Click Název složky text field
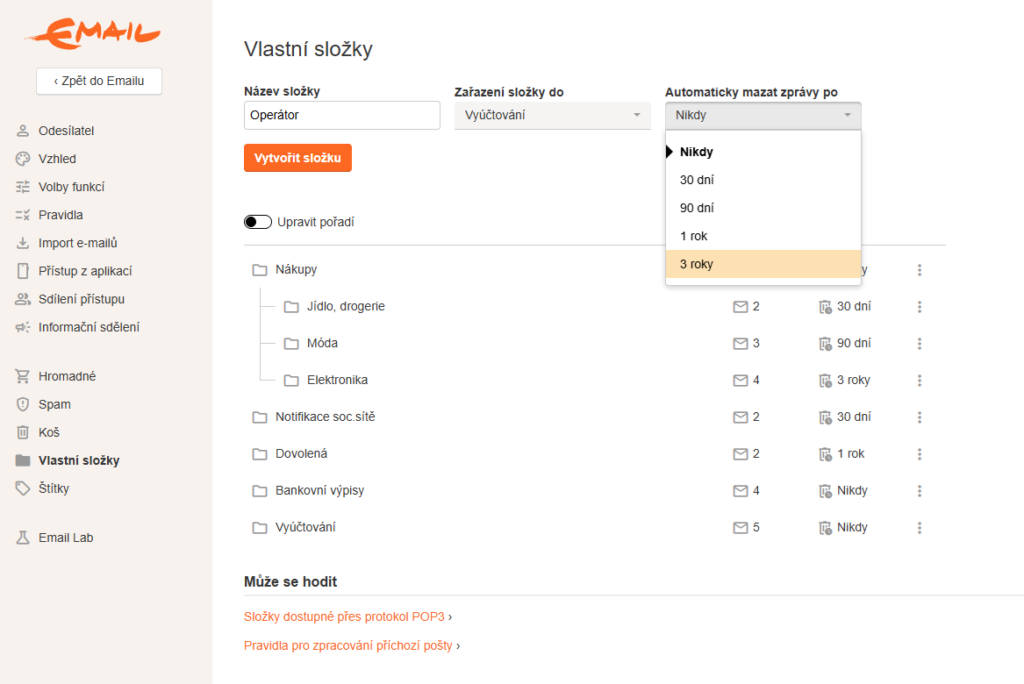Viewport: 1024px width, 684px height. pos(342,115)
